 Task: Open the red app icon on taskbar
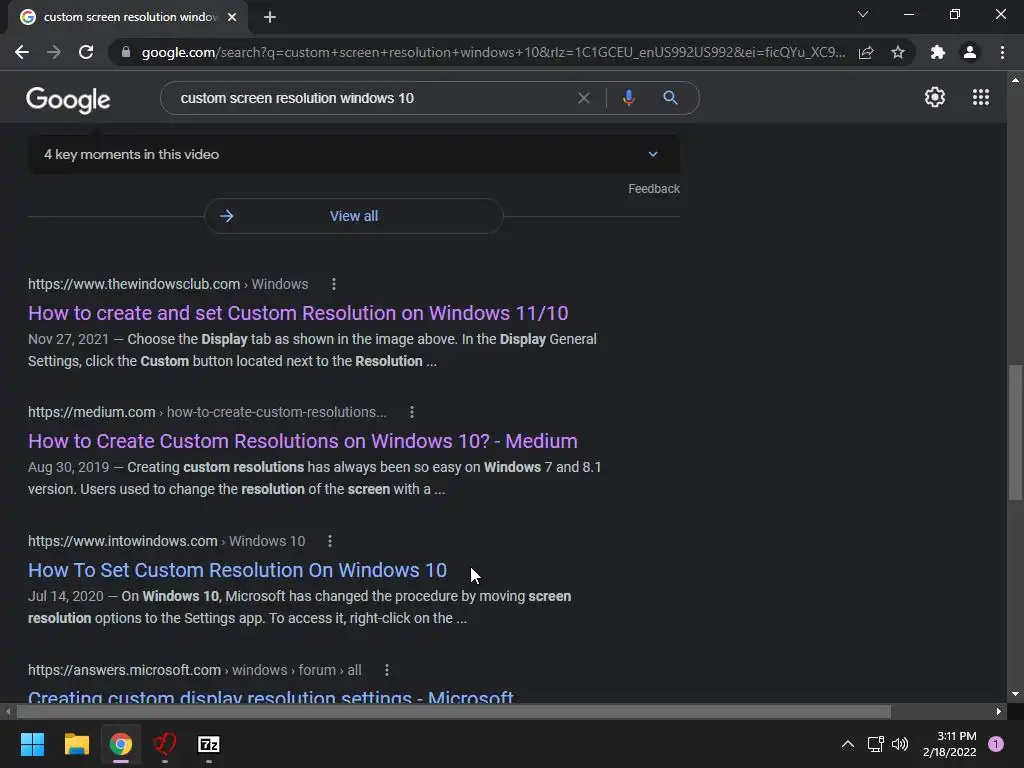165,744
